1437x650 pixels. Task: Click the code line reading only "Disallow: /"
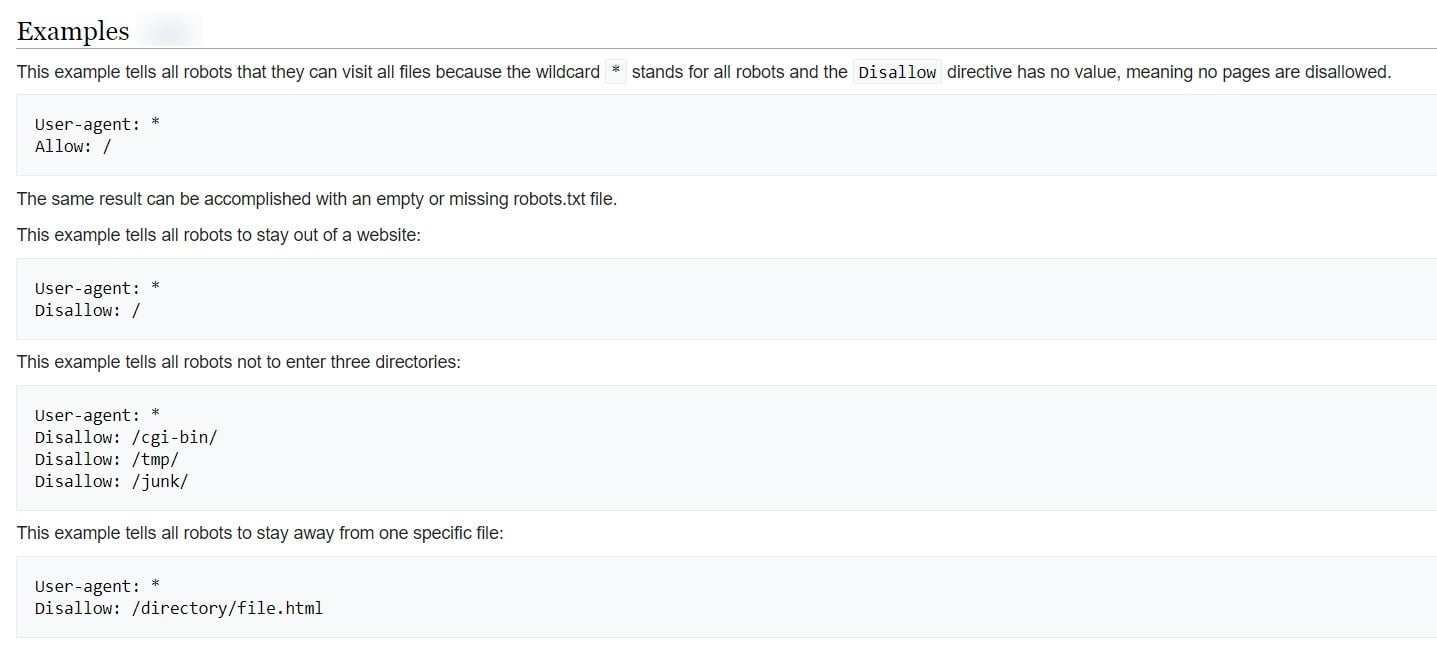pyautogui.click(x=88, y=310)
